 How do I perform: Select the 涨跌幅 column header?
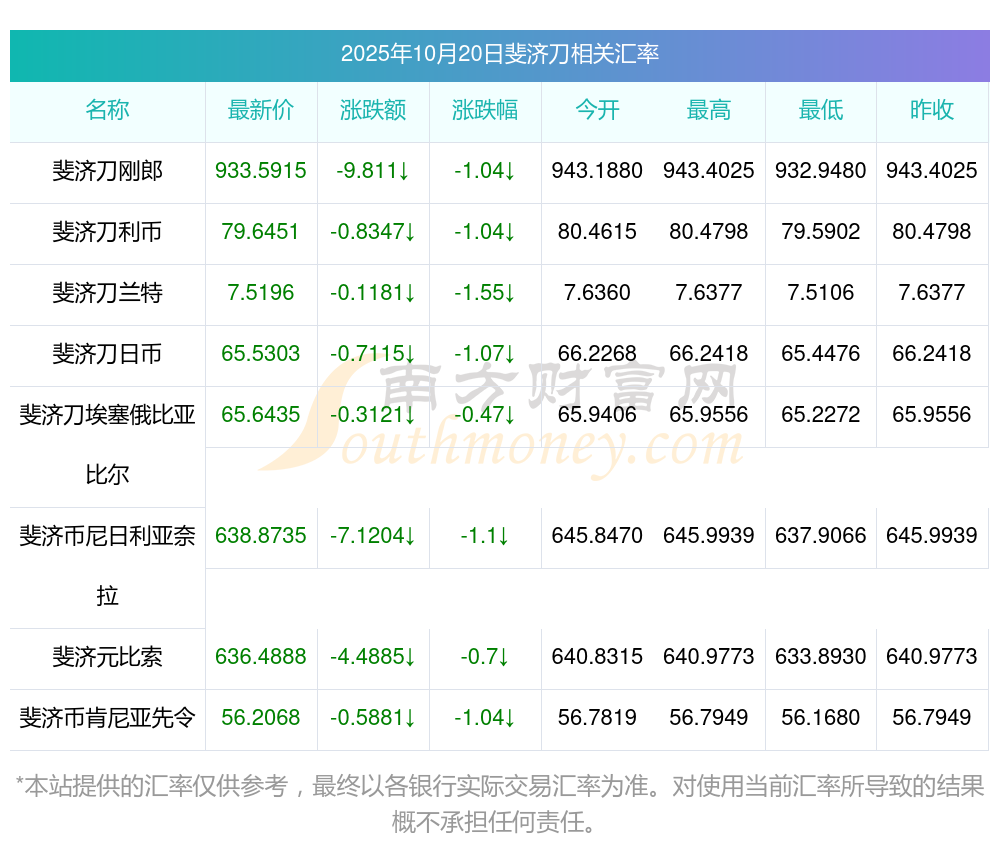point(485,110)
